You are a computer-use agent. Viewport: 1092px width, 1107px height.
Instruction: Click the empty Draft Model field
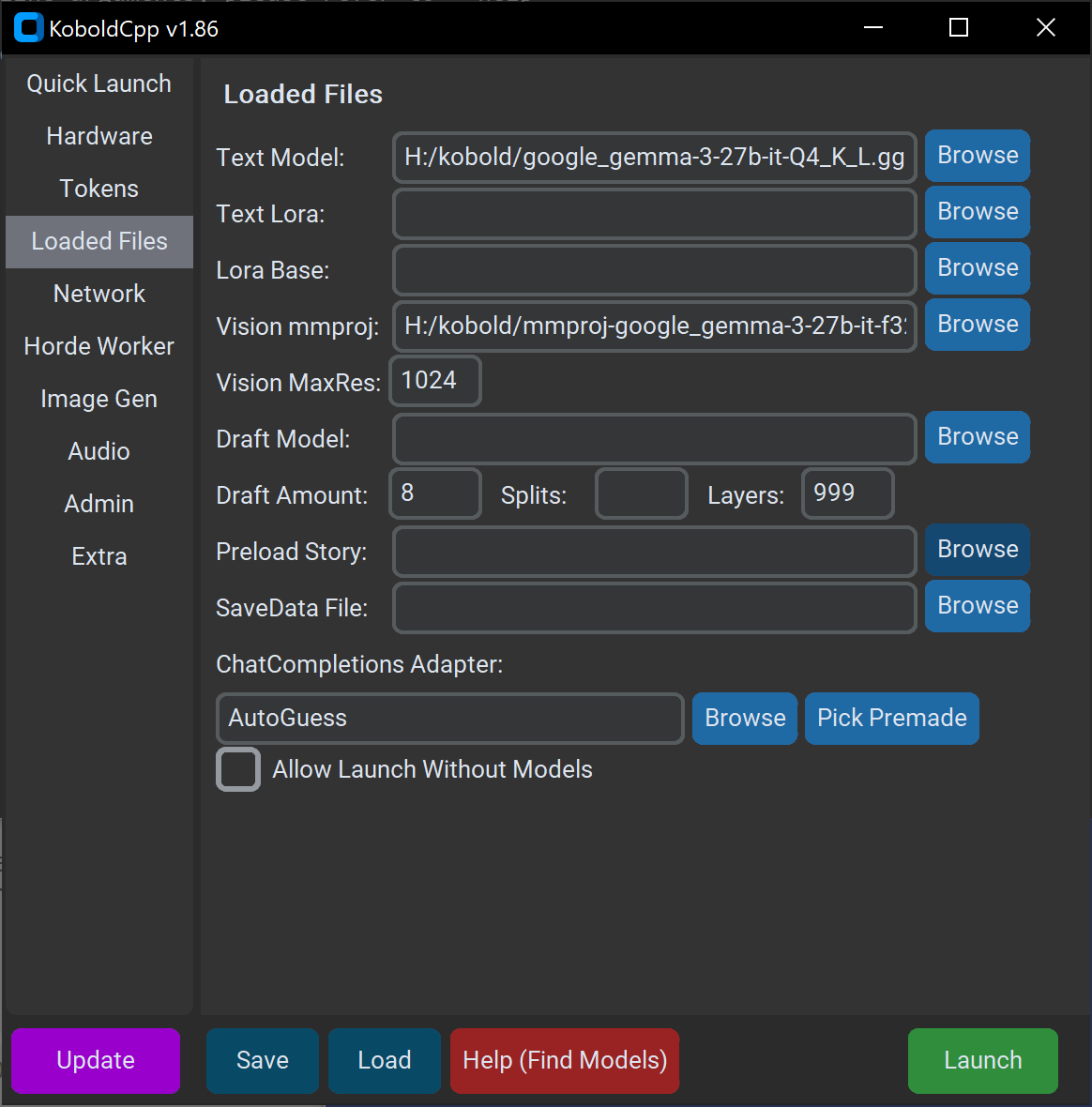pyautogui.click(x=654, y=438)
